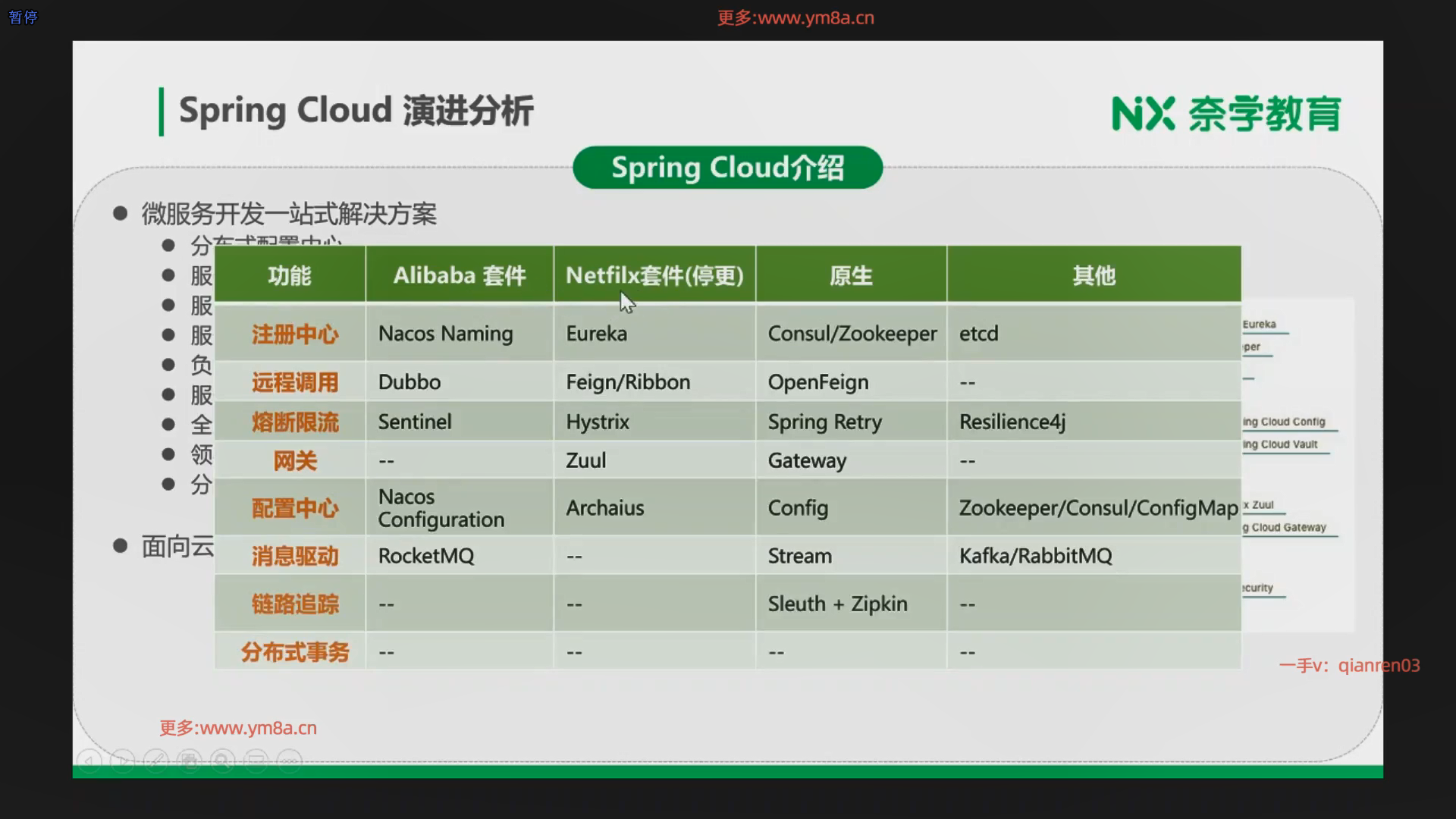The height and width of the screenshot is (819, 1456).
Task: Click the Netfilx套件(停更) column header
Action: point(654,275)
